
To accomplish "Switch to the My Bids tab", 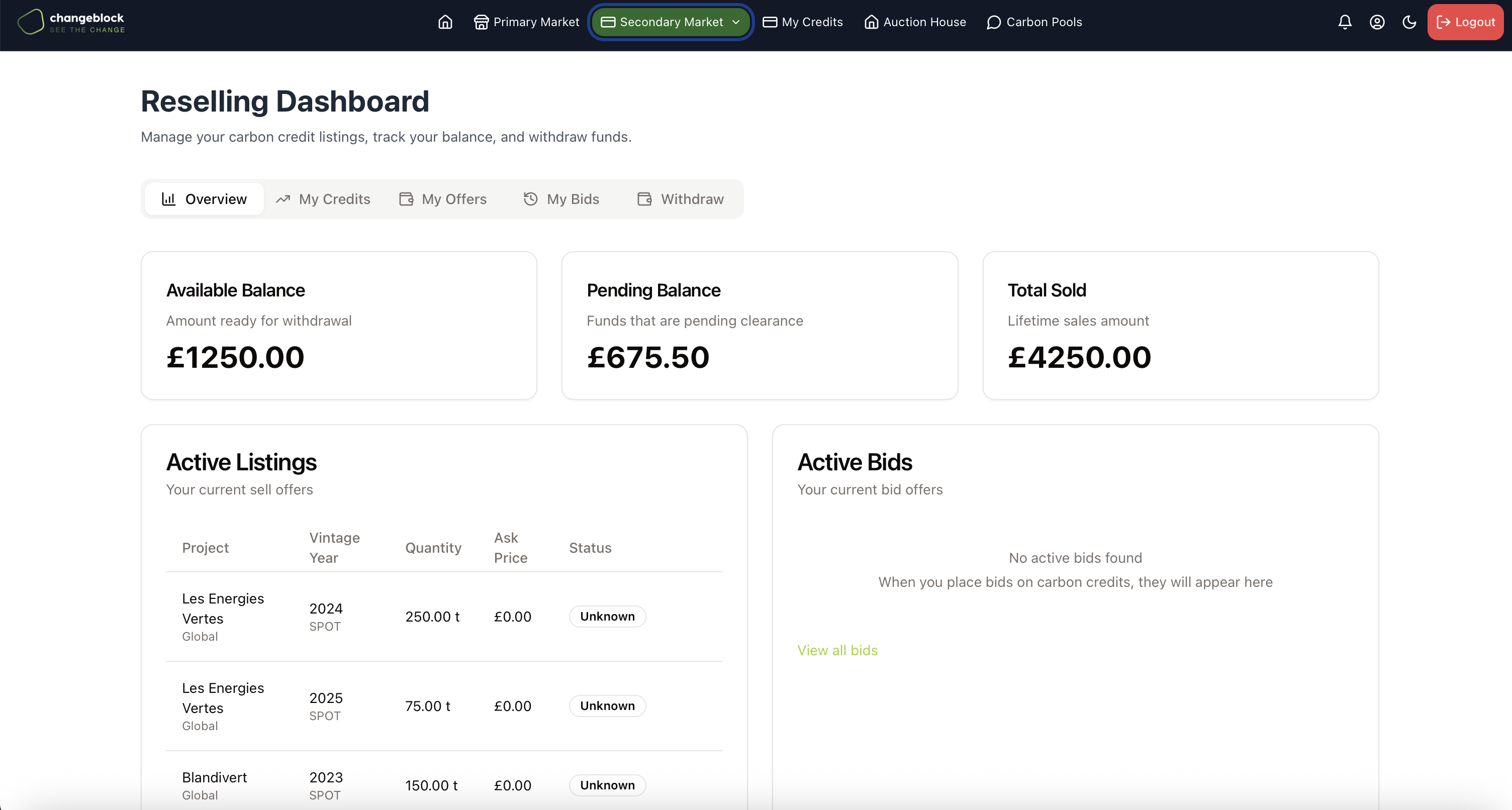I will [561, 199].
